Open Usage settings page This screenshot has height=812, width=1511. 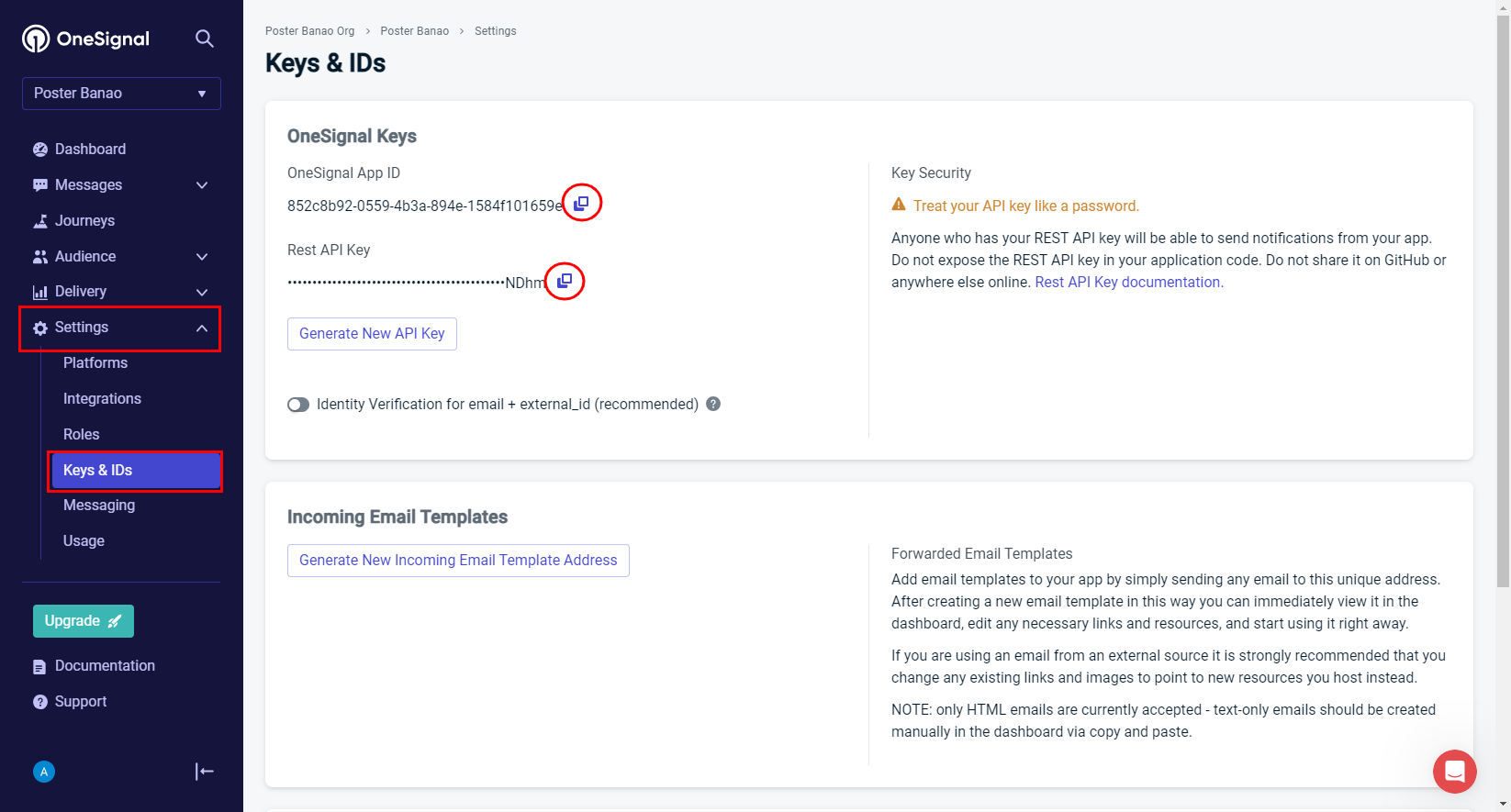[84, 540]
